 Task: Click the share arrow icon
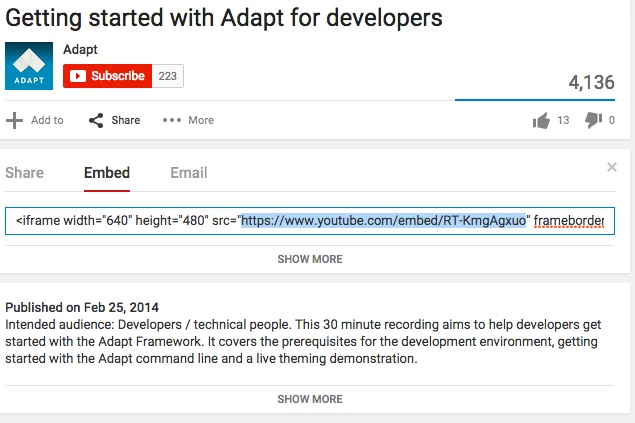pyautogui.click(x=96, y=120)
